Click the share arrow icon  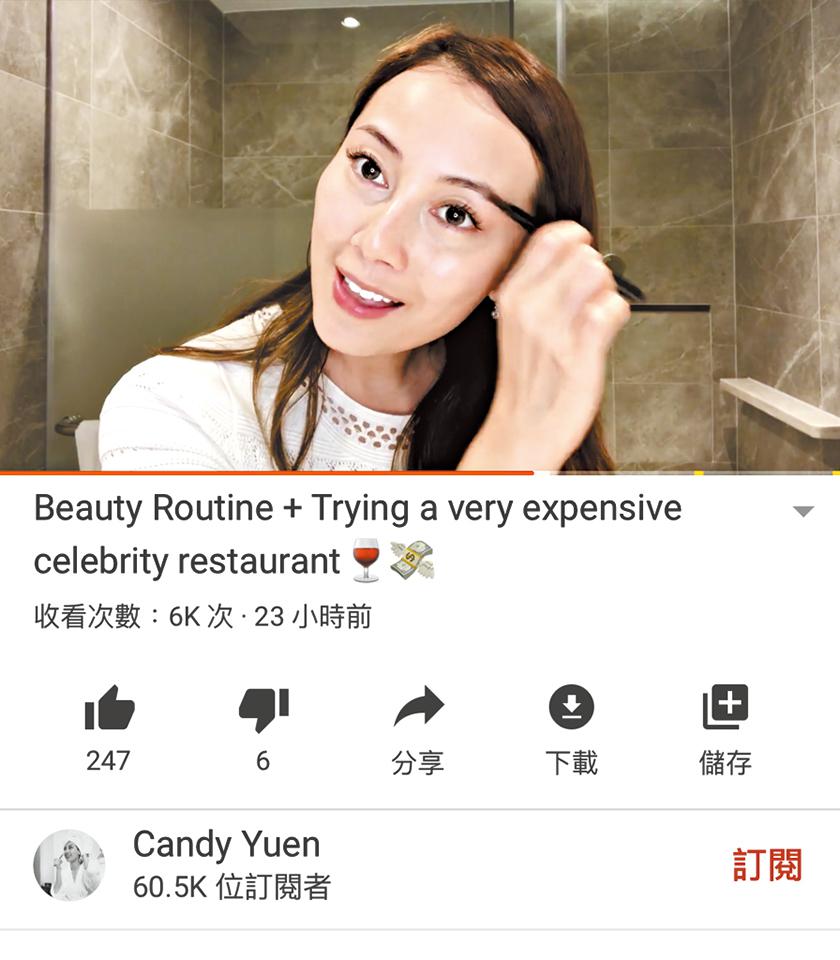tap(419, 707)
